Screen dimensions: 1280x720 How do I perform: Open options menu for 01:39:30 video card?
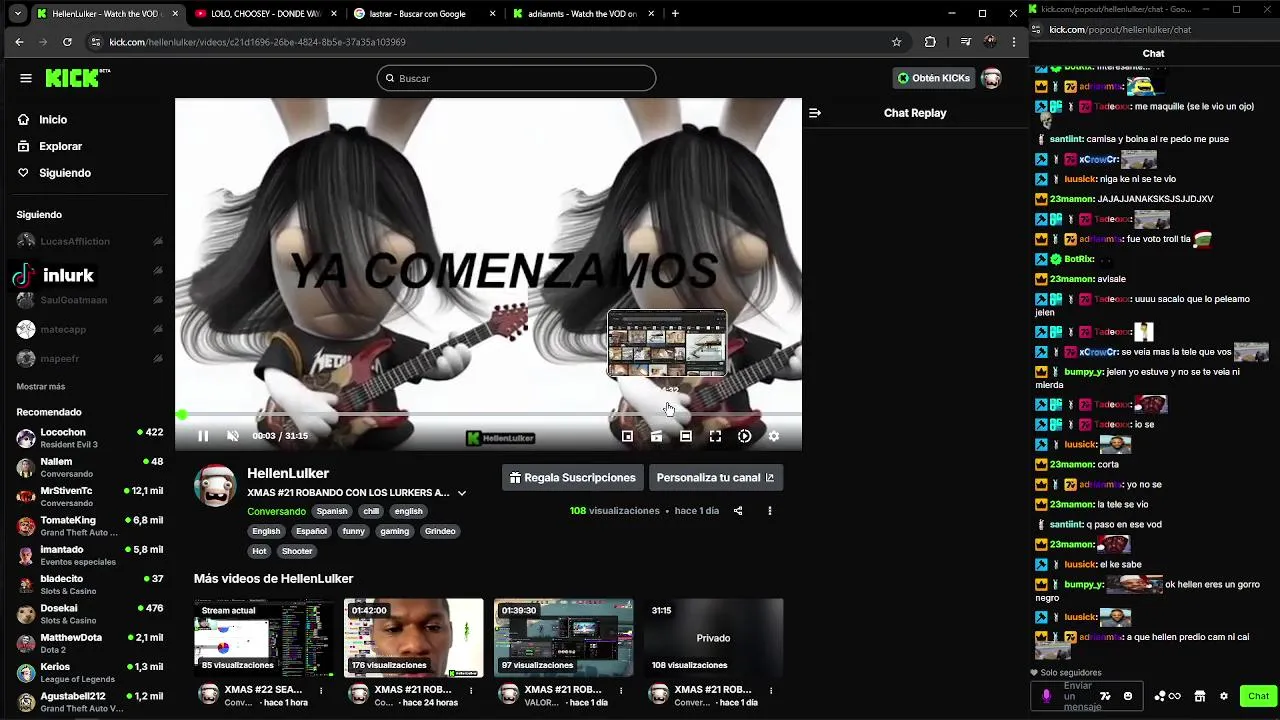pyautogui.click(x=621, y=690)
